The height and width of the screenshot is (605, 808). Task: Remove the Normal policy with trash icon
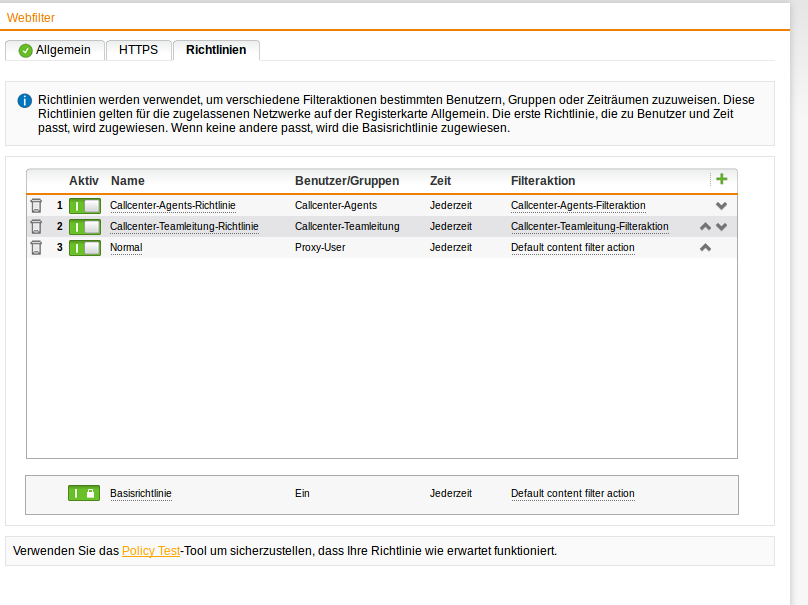point(36,247)
